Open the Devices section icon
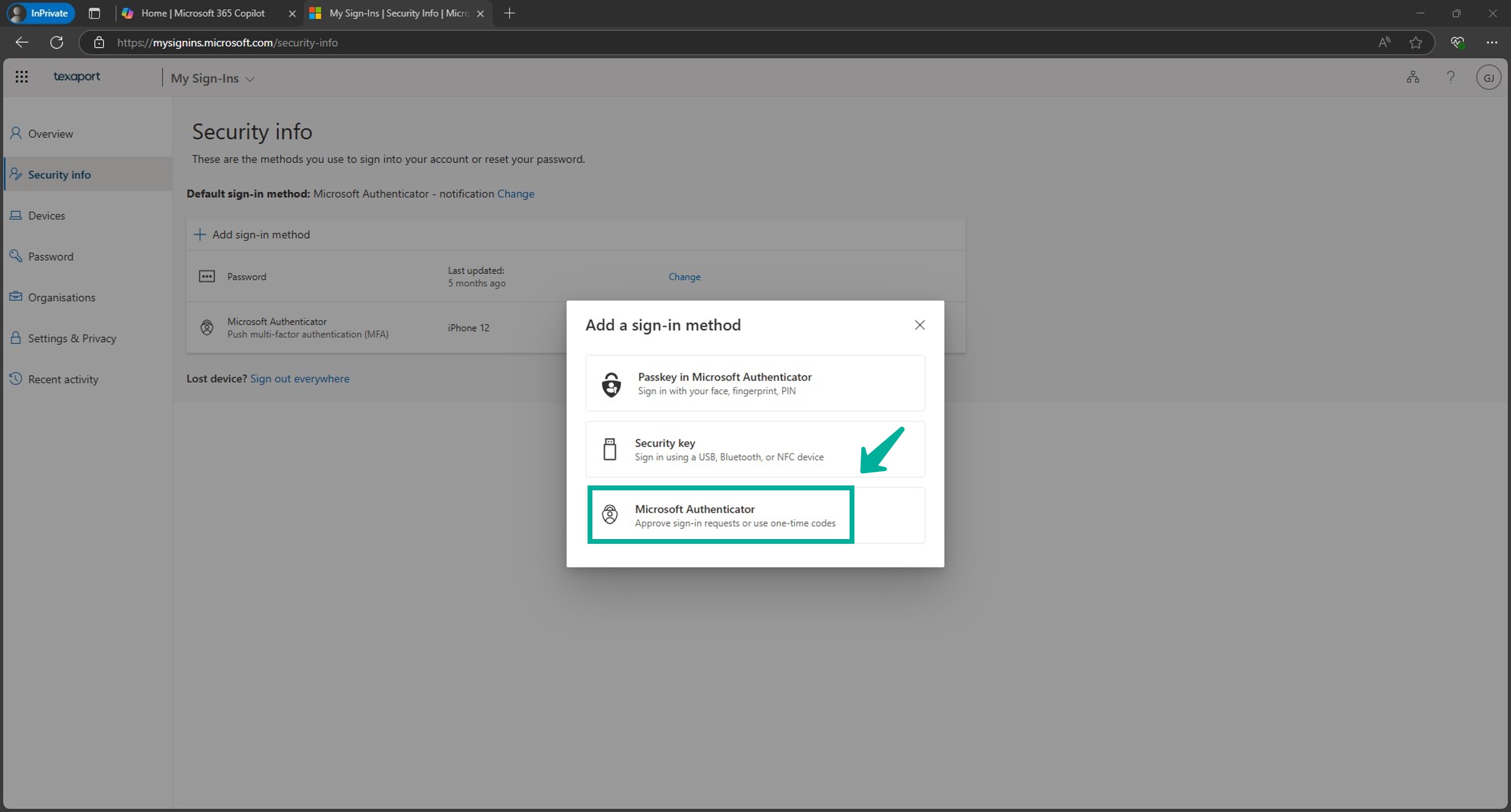 [x=16, y=215]
